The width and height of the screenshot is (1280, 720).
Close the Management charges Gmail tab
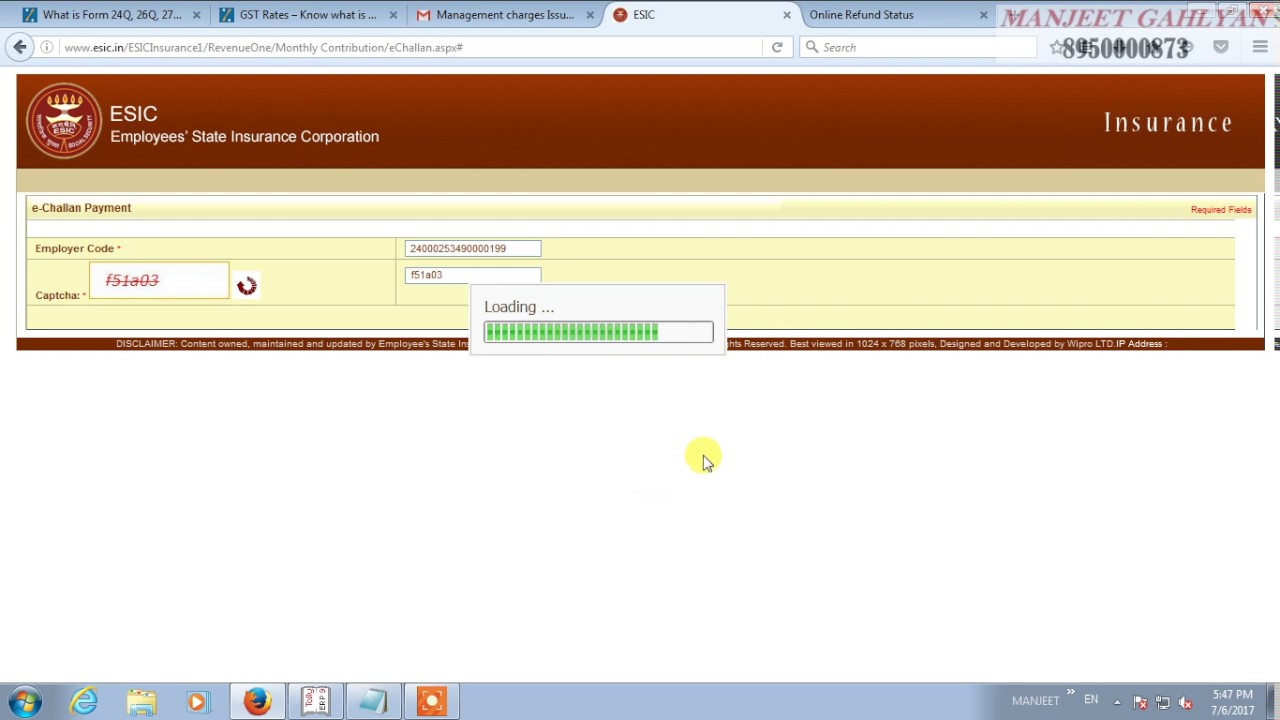[x=590, y=15]
